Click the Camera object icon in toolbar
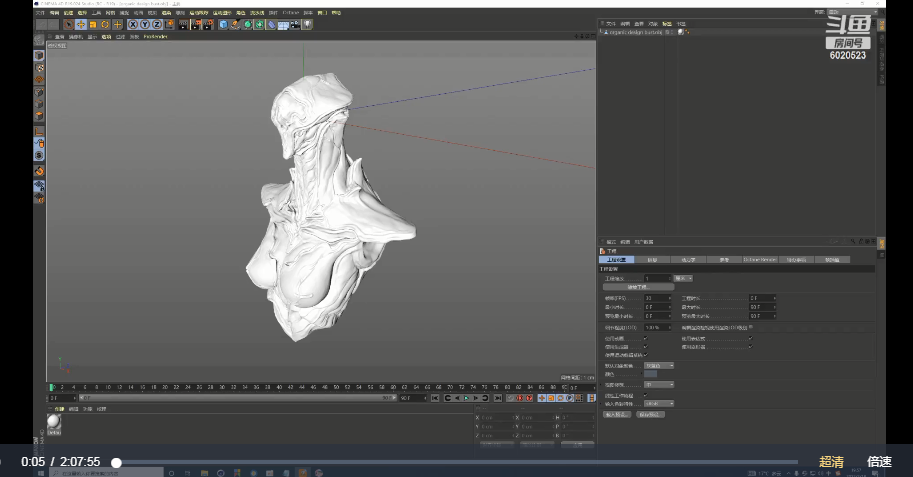This screenshot has height=477, width=913. 294,24
